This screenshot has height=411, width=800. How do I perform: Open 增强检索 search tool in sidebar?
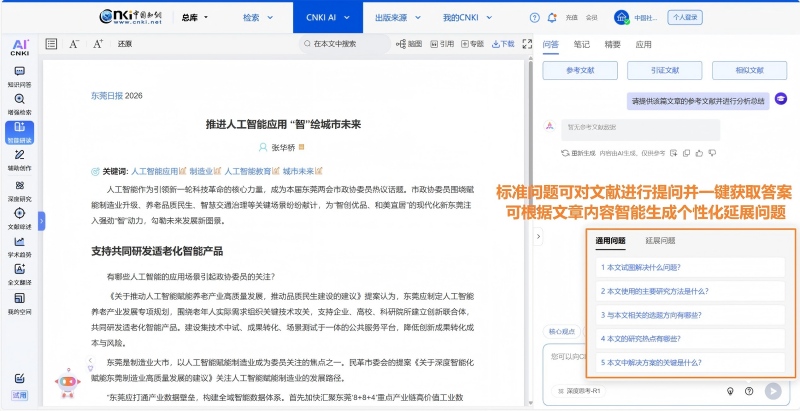point(19,104)
